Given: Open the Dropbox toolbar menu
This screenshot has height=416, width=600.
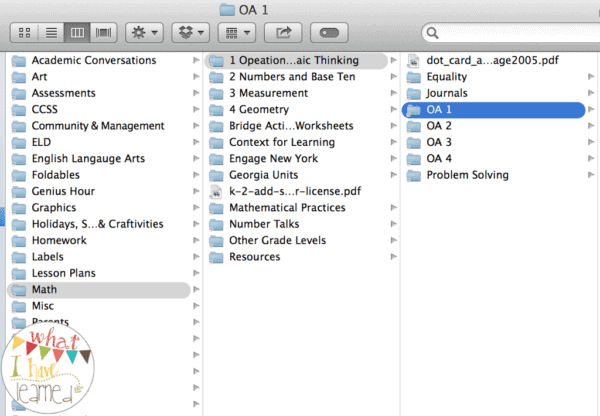Looking at the screenshot, I should 191,33.
